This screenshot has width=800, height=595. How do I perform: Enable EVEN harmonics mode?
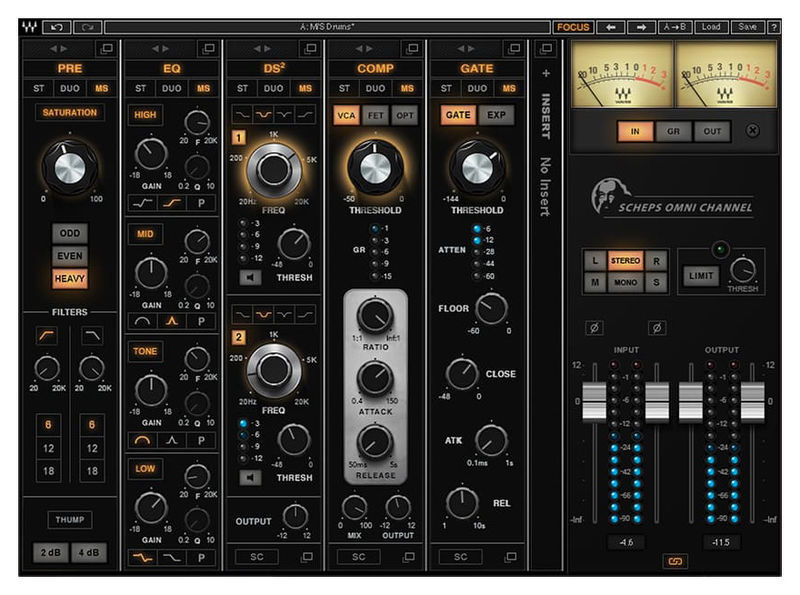(x=70, y=256)
